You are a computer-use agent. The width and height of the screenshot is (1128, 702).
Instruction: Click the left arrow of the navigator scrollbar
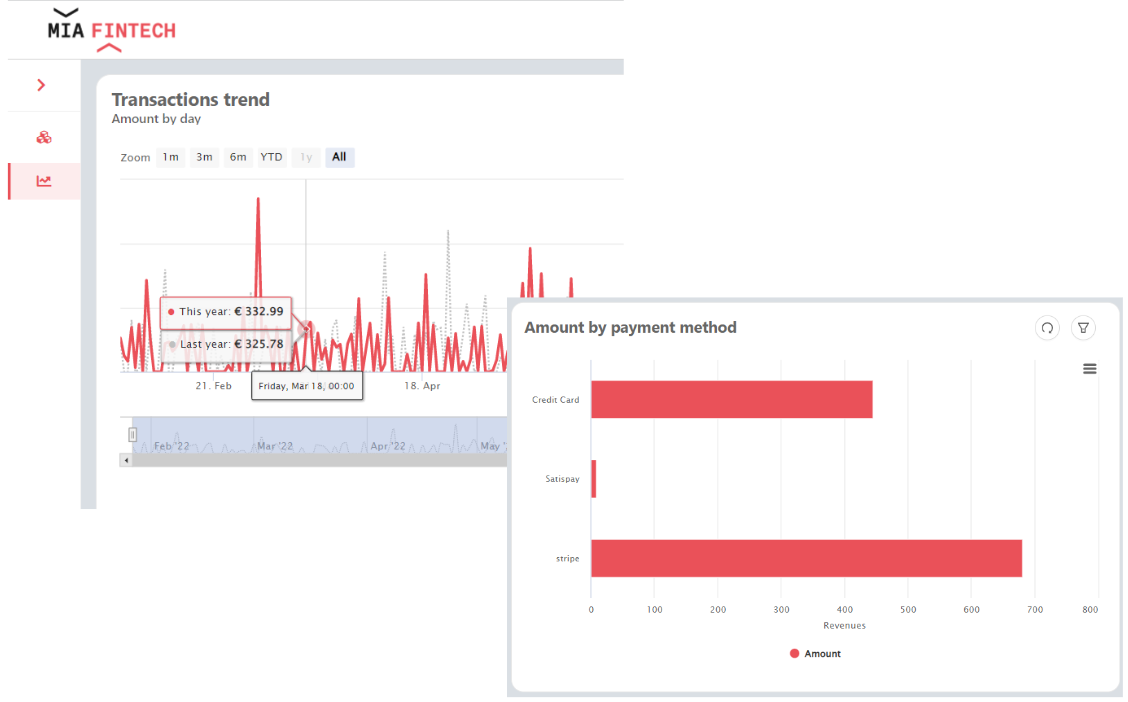pyautogui.click(x=124, y=460)
